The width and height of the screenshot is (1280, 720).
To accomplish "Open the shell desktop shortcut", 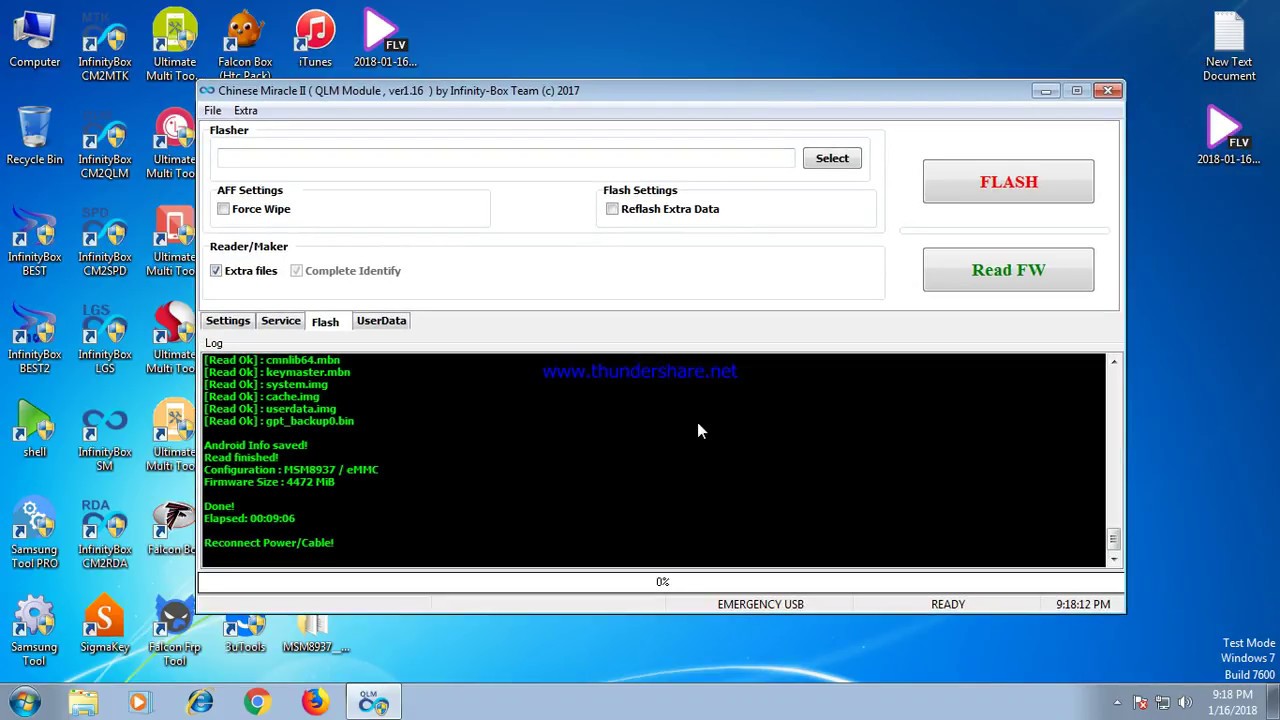I will [x=35, y=430].
